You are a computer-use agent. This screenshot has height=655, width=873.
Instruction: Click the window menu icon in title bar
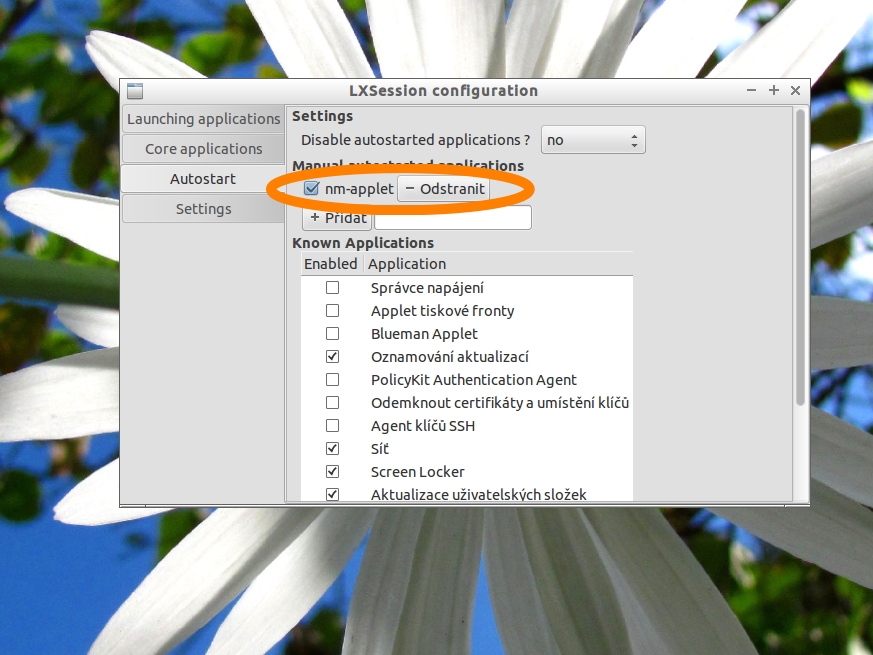135,91
